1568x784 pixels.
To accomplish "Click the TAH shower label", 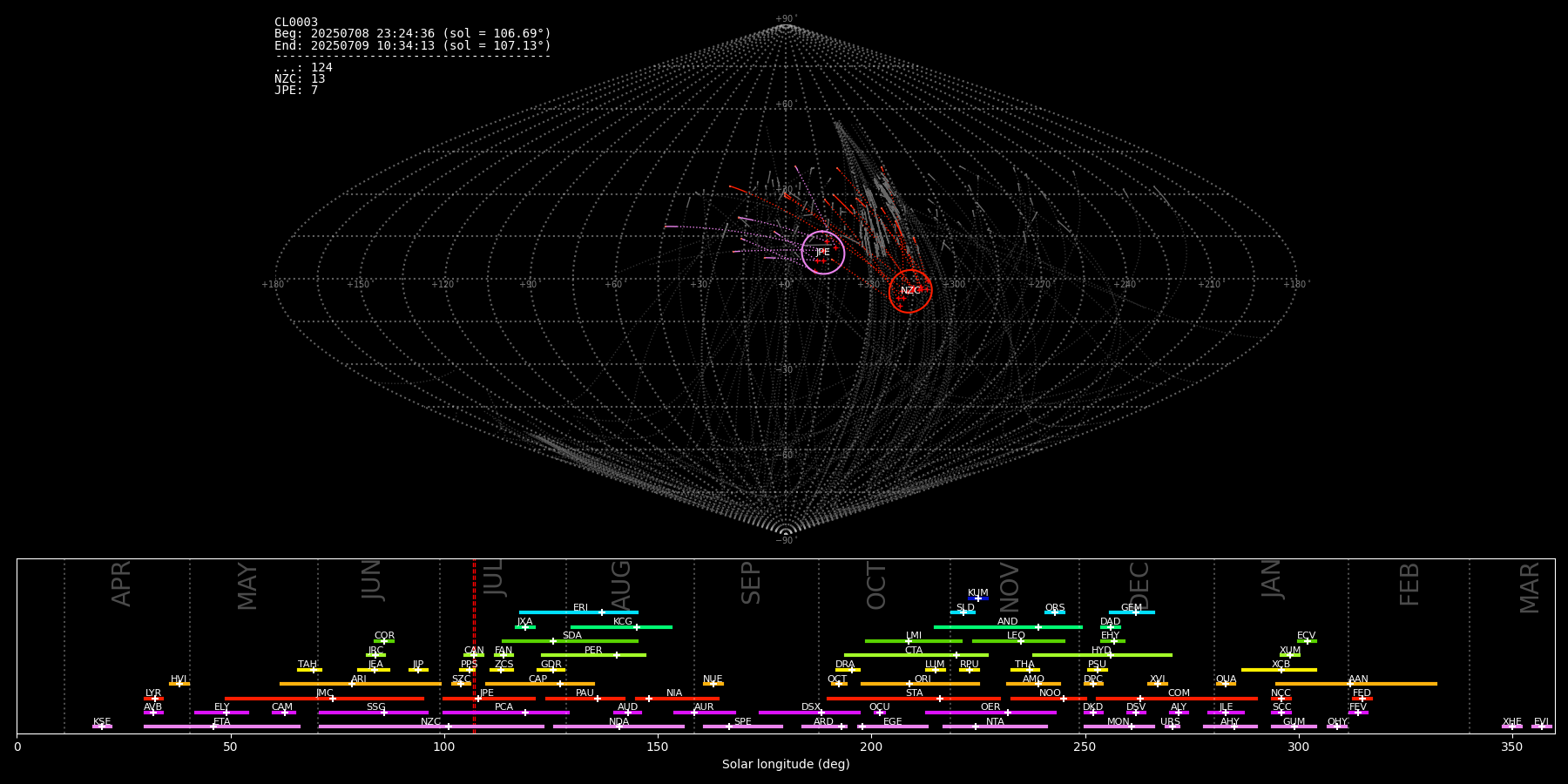I will [x=308, y=665].
